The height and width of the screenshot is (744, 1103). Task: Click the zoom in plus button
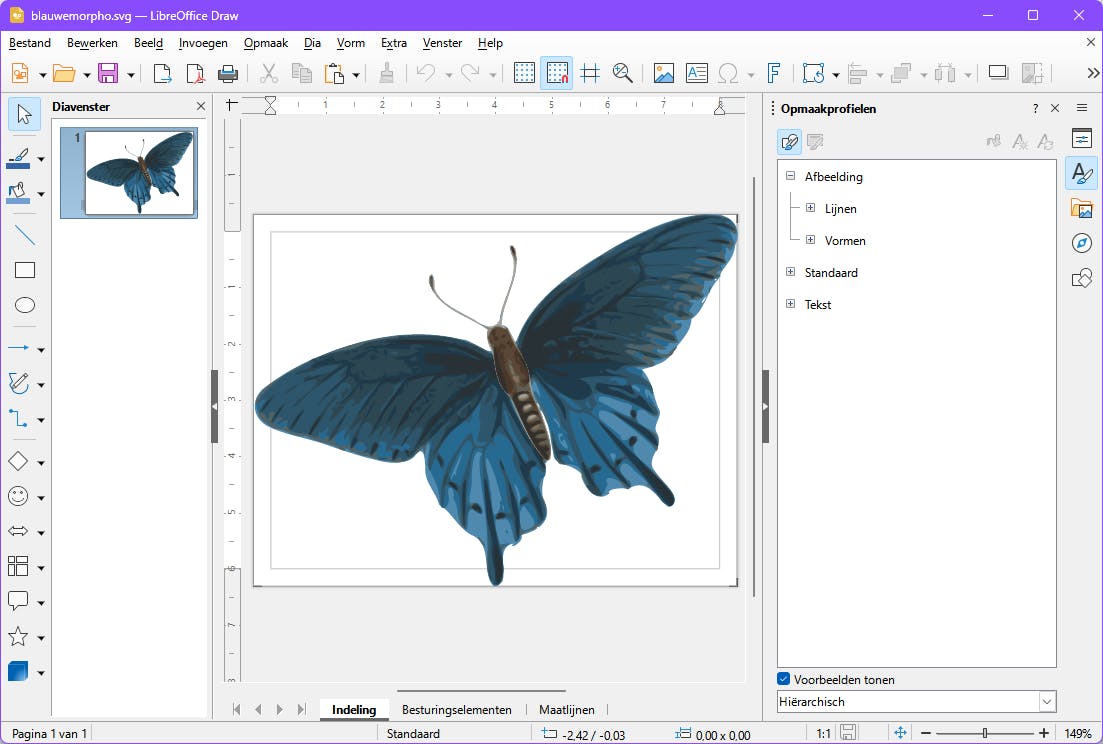coord(1043,733)
